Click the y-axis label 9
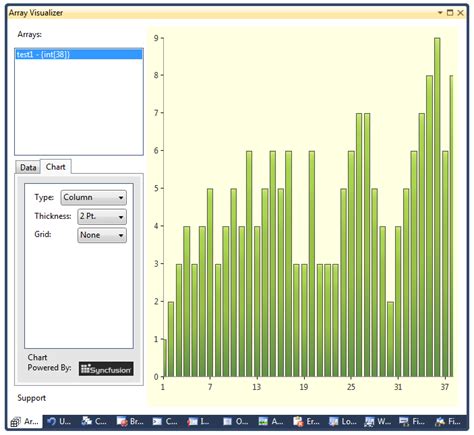 156,38
